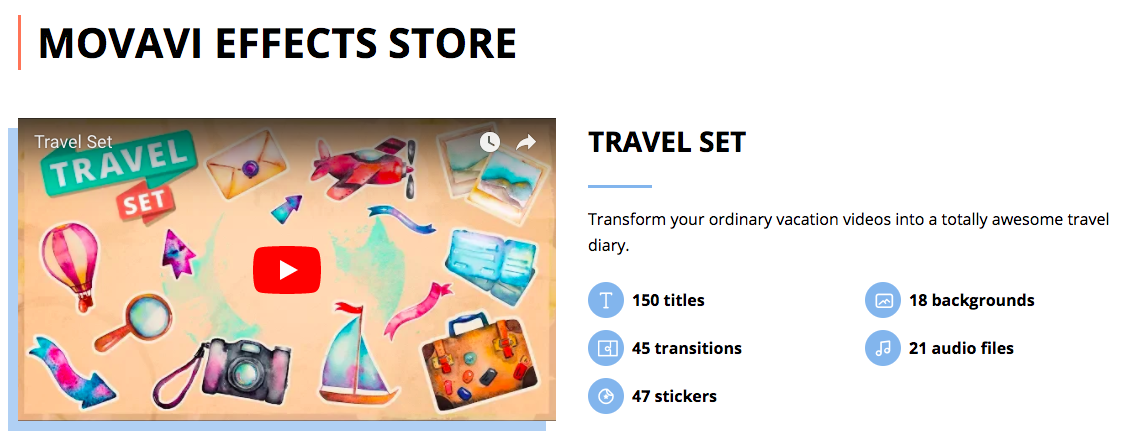Click the audio files music note icon
Image resolution: width=1121 pixels, height=441 pixels.
point(882,348)
